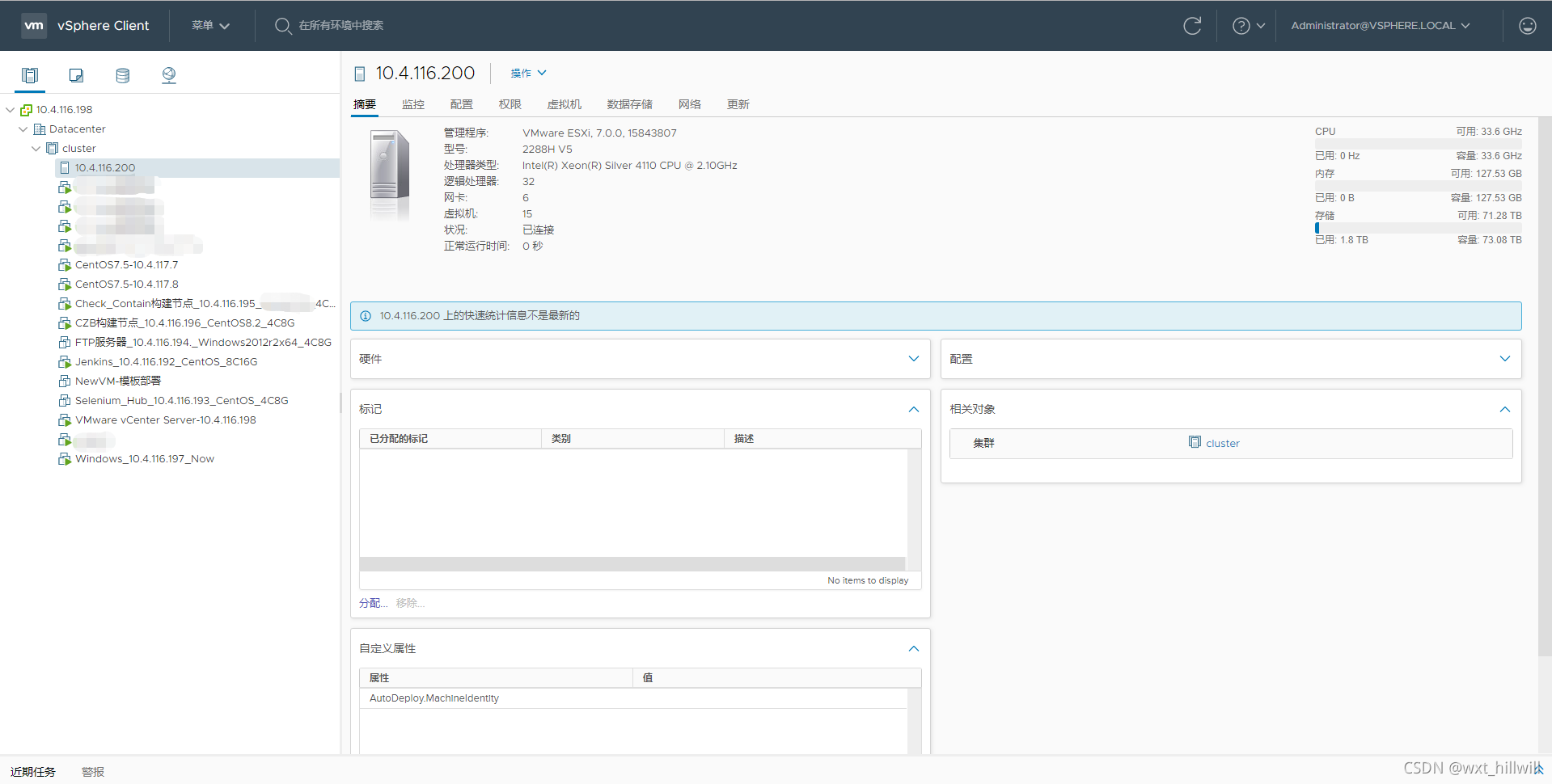Collapse the Datacenter tree node
1552x784 pixels.
[23, 129]
